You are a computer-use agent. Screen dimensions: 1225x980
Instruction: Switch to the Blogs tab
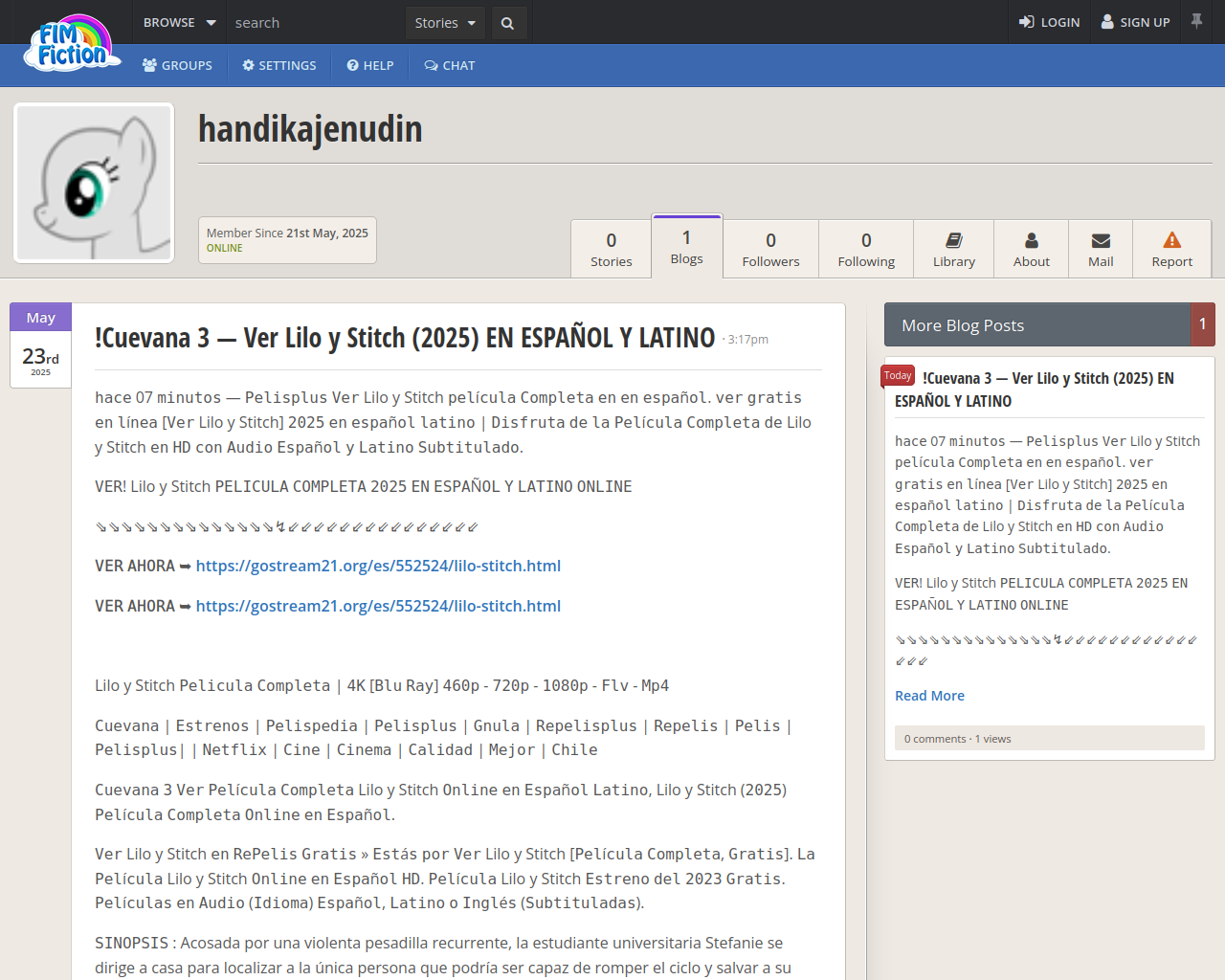tap(687, 247)
